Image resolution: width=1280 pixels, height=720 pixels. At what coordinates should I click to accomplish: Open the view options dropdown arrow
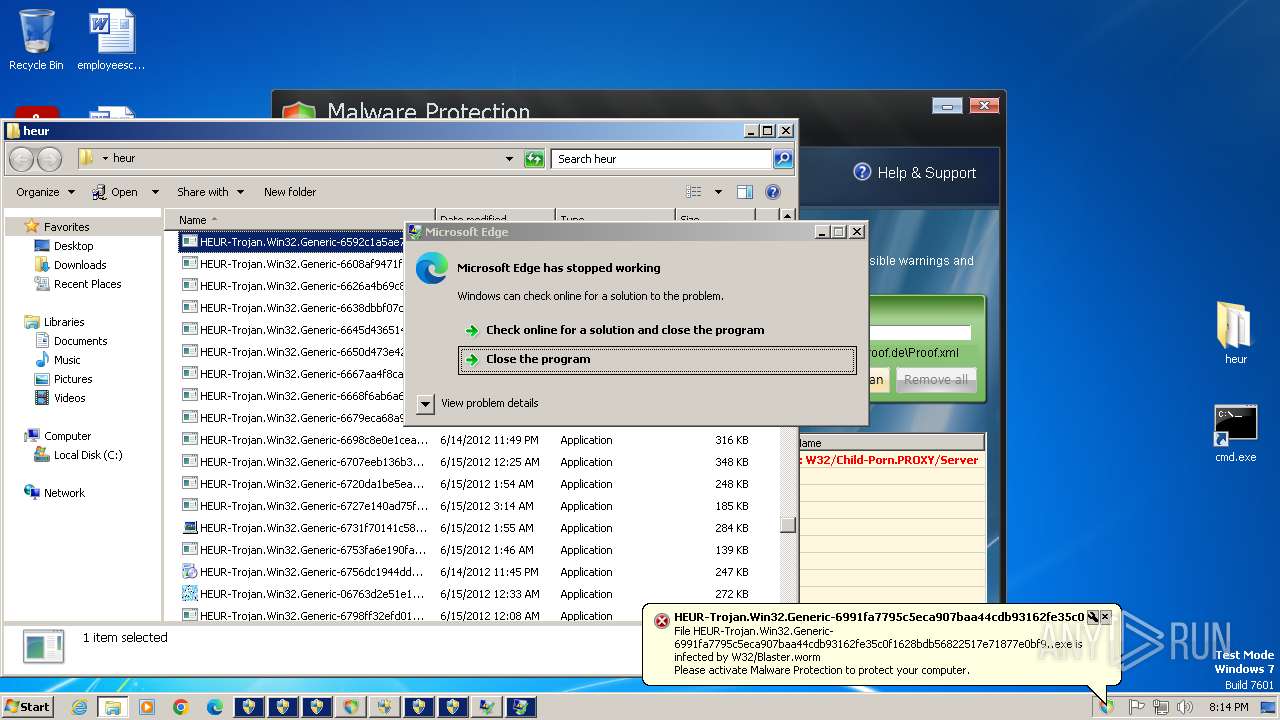tap(718, 192)
